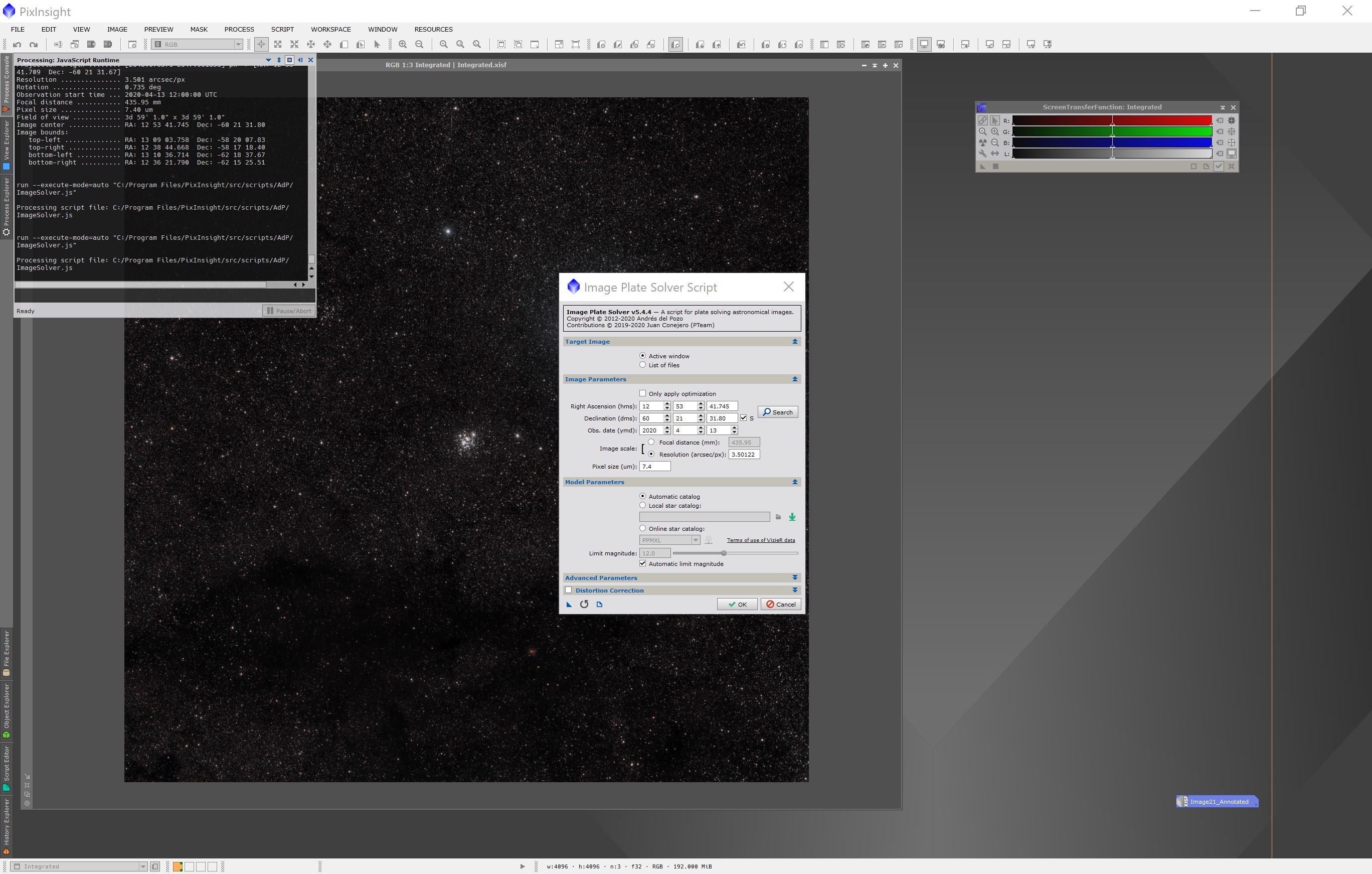
Task: Click the Undo toolbar icon
Action: [x=17, y=45]
